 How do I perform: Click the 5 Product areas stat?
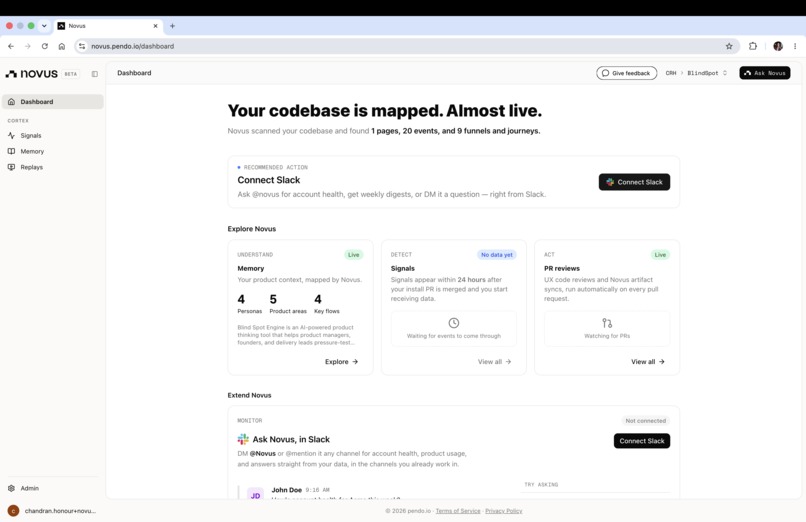288,304
